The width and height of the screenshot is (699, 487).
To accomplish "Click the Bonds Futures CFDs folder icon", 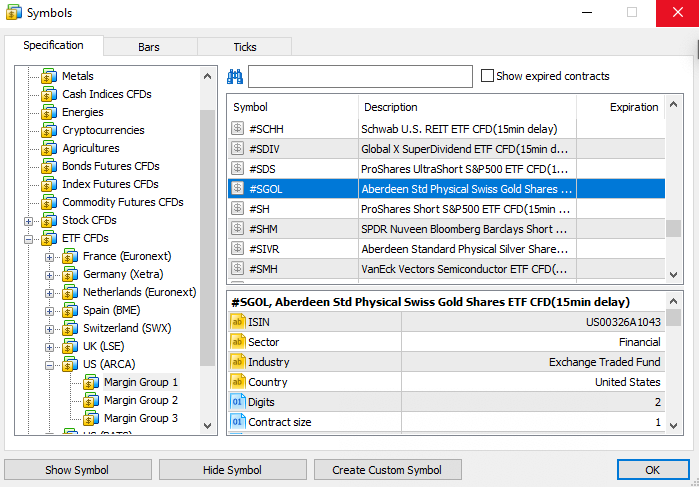I will (x=49, y=166).
